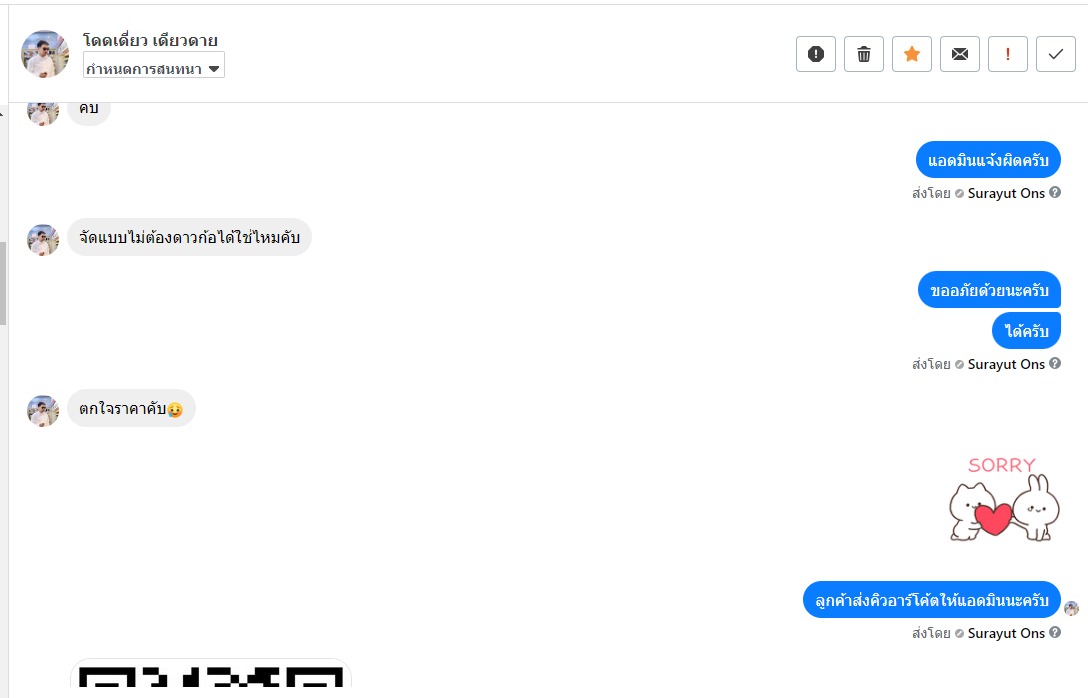
Task: Click help icon under the last sent message
Action: tap(1055, 632)
